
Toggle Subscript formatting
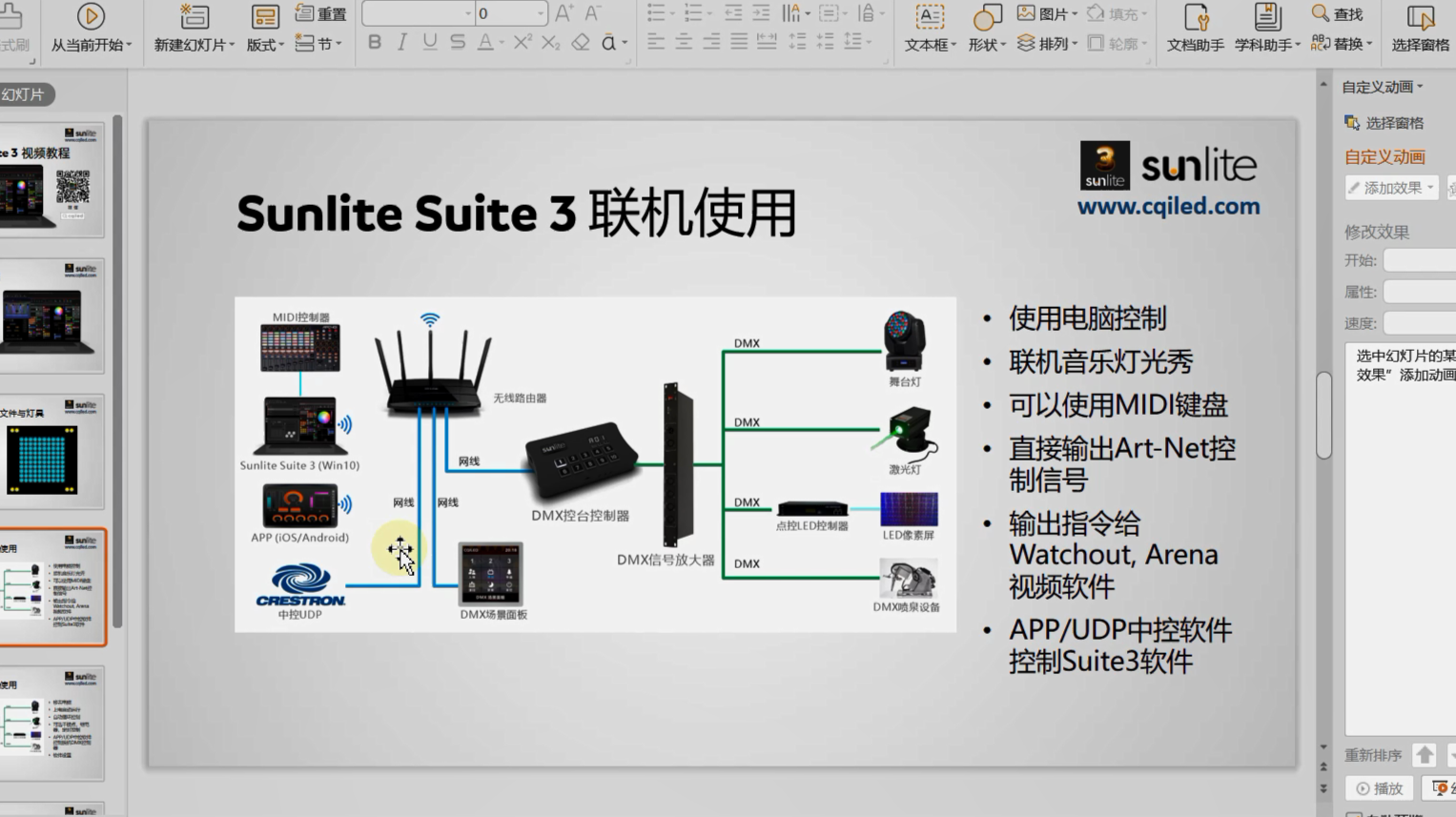point(550,43)
